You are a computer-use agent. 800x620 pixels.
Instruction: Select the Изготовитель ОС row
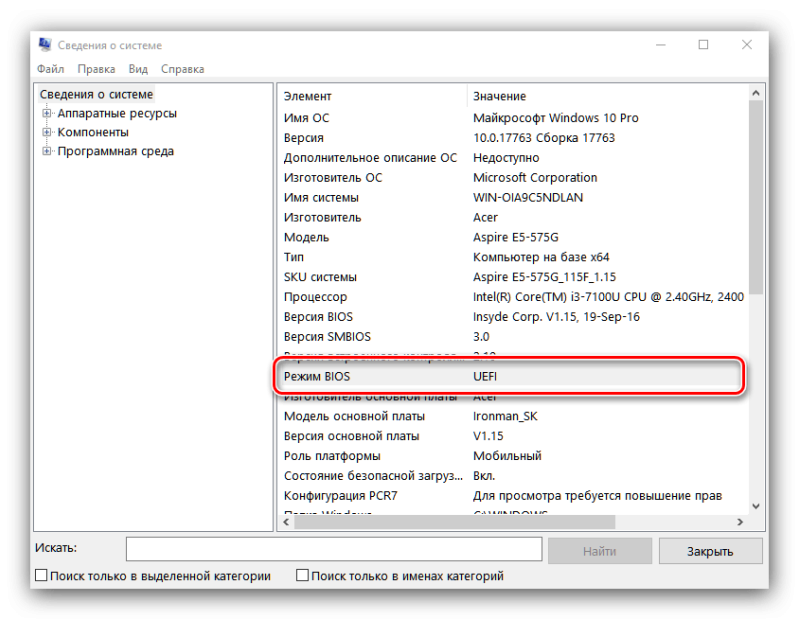[x=513, y=178]
